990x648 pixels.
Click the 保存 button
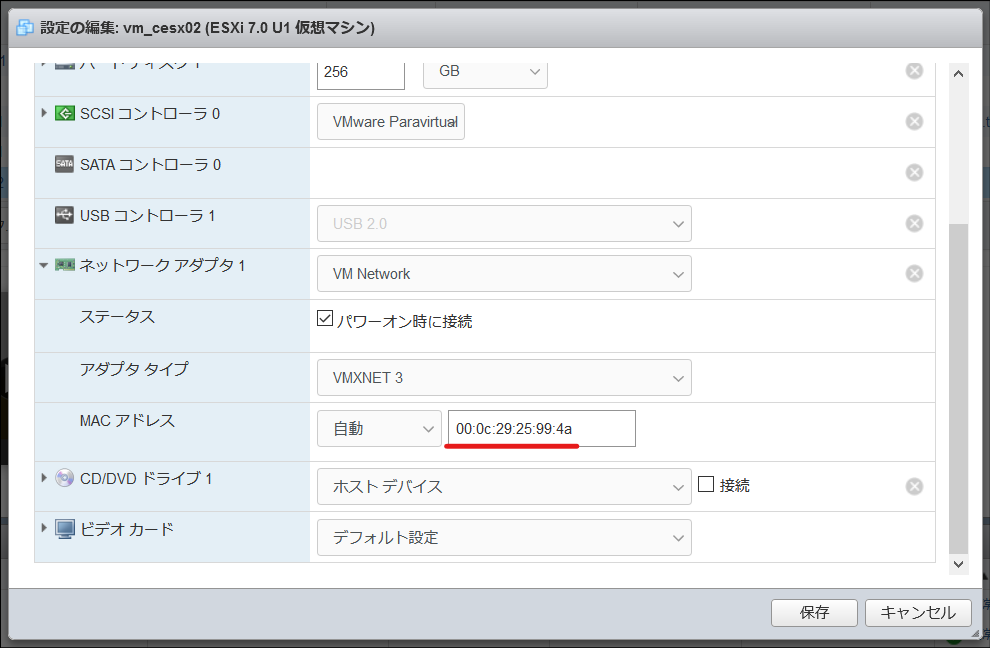814,613
